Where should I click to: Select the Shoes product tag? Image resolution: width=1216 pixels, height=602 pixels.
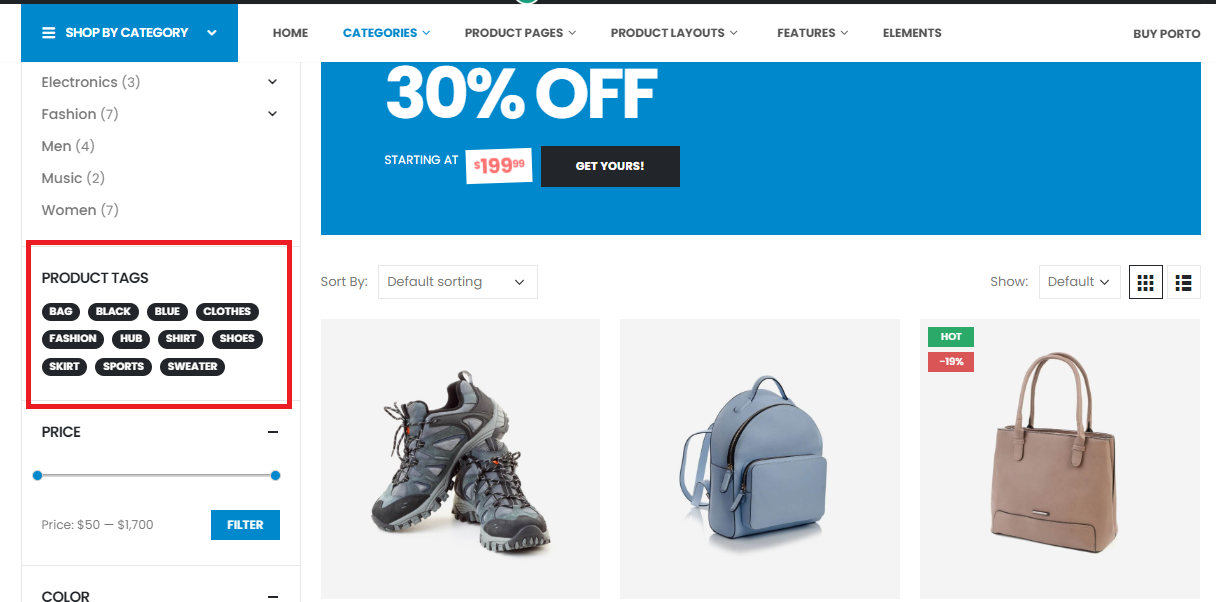237,339
